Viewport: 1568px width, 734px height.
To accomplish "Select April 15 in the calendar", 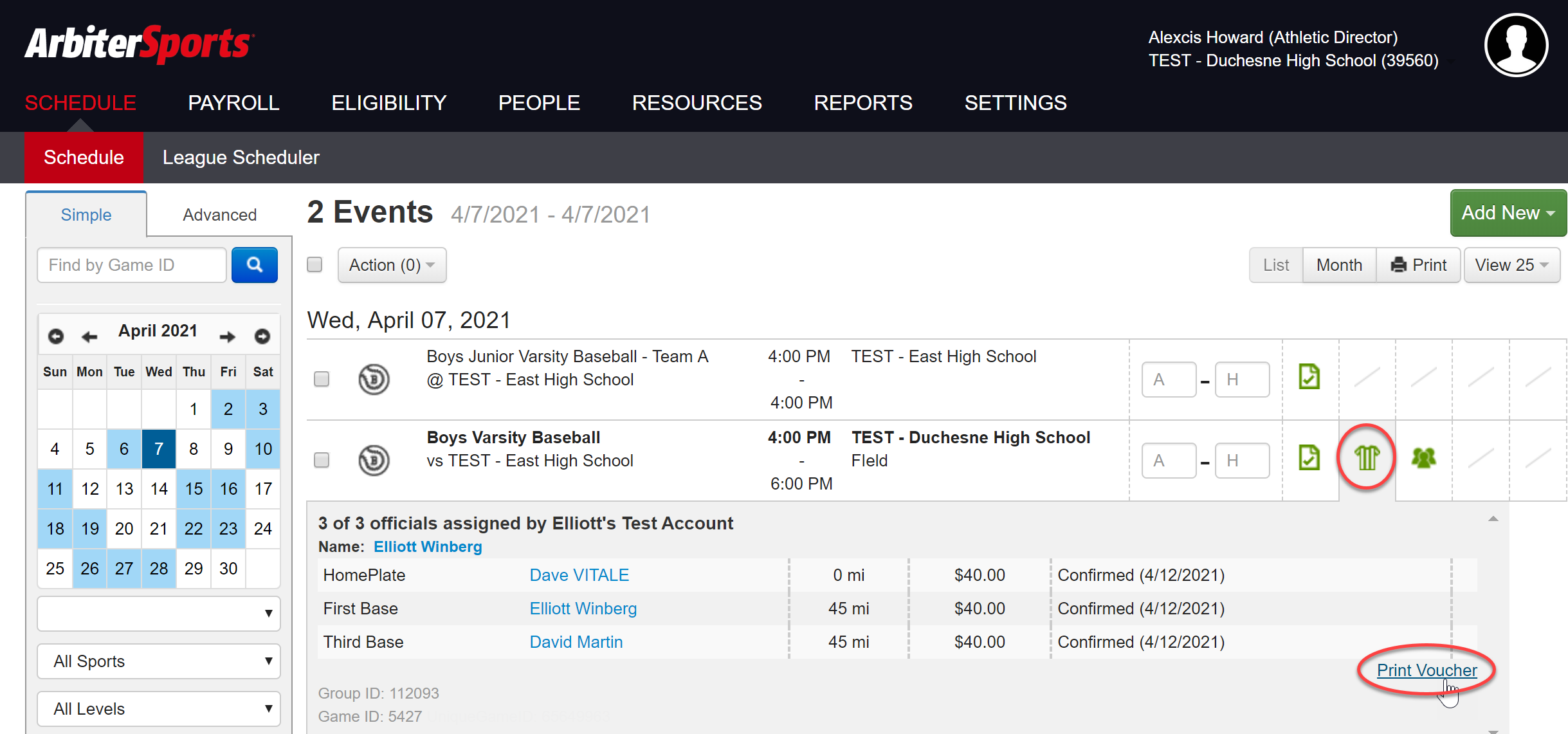I will coord(194,489).
